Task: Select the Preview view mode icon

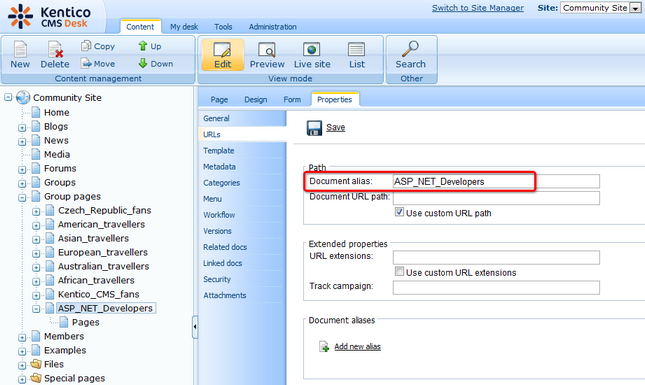Action: 267,50
